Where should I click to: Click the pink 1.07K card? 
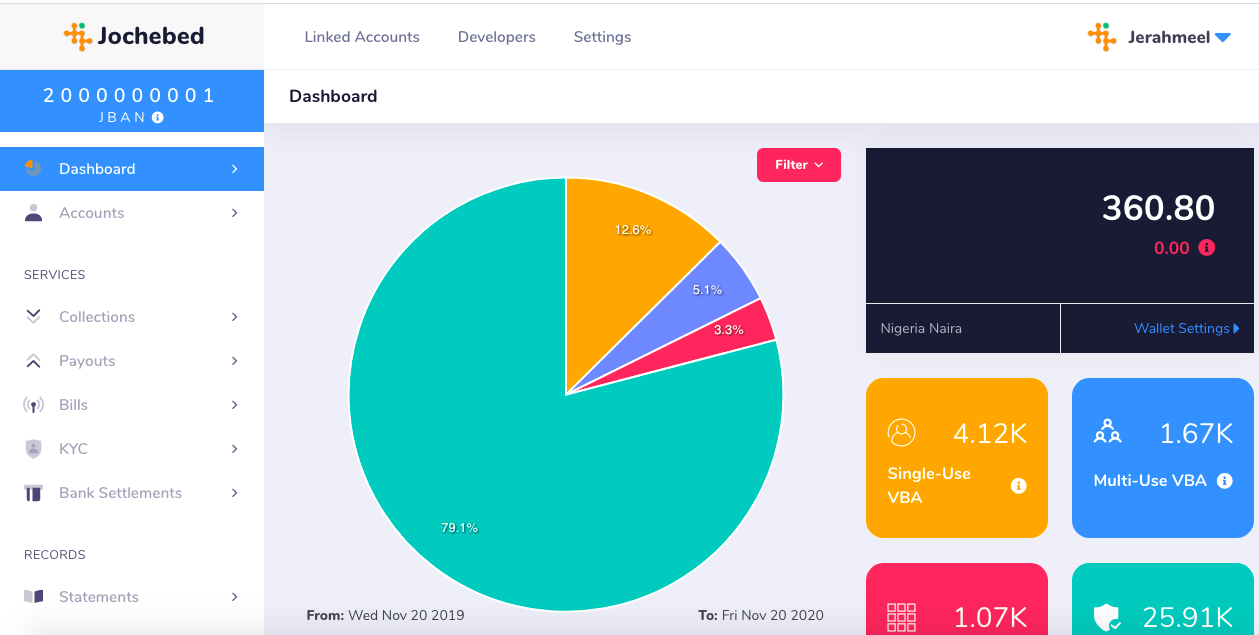click(x=957, y=599)
